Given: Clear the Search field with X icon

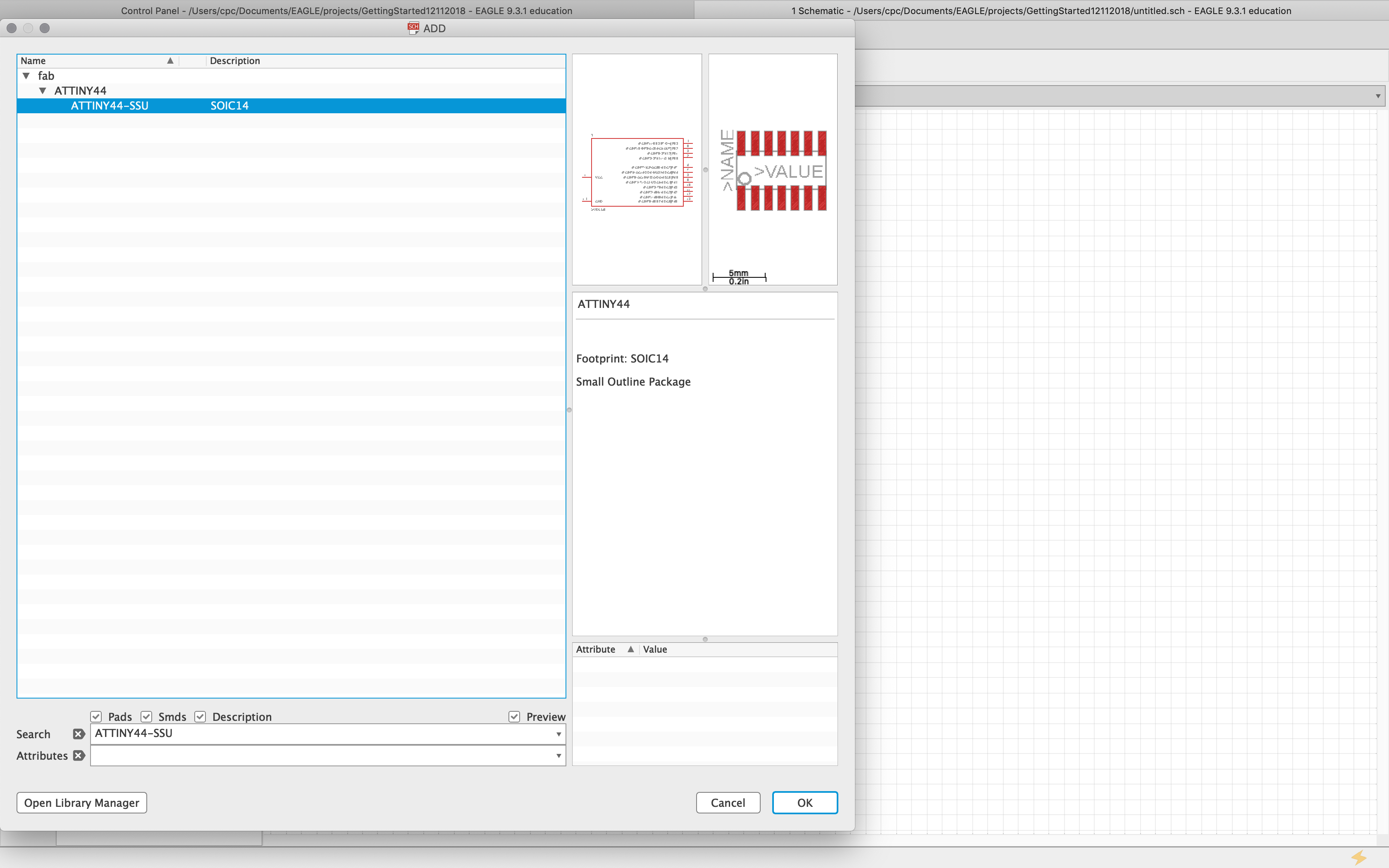Looking at the screenshot, I should (x=79, y=734).
